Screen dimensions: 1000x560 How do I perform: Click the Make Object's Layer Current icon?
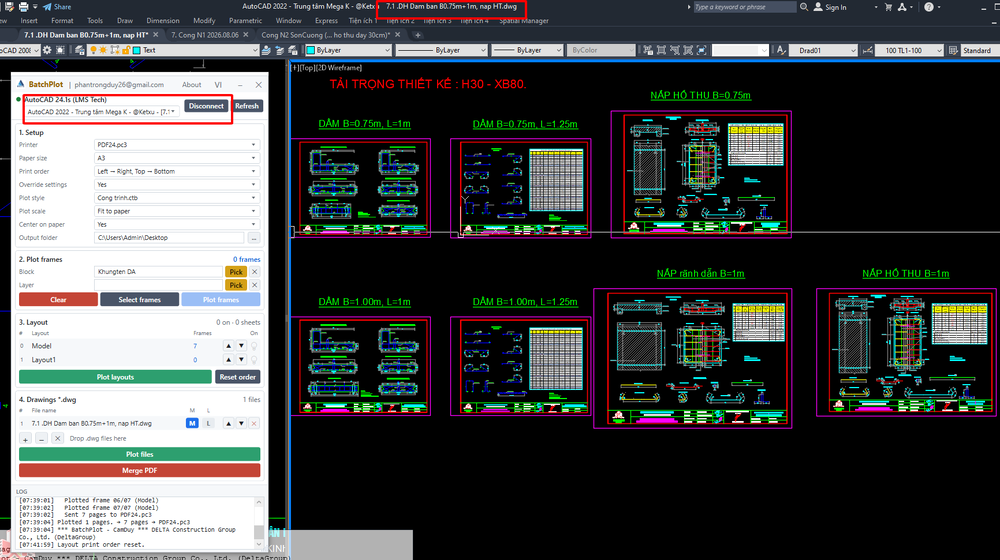point(266,50)
